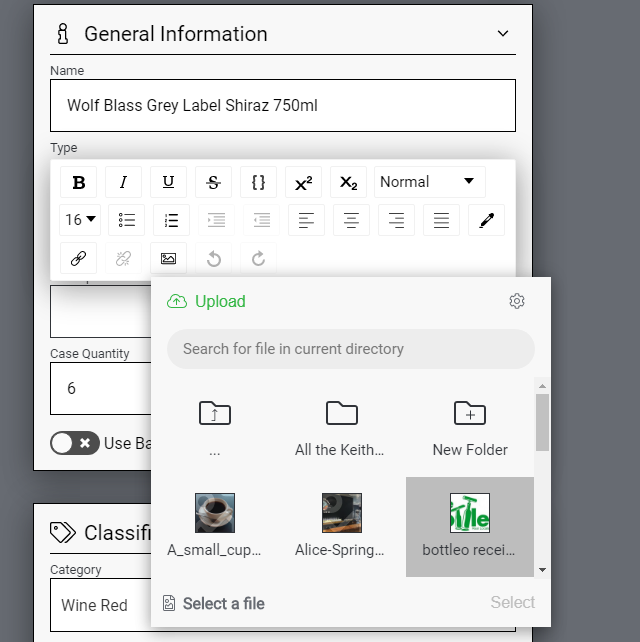Apply superscript formatting

click(x=303, y=182)
